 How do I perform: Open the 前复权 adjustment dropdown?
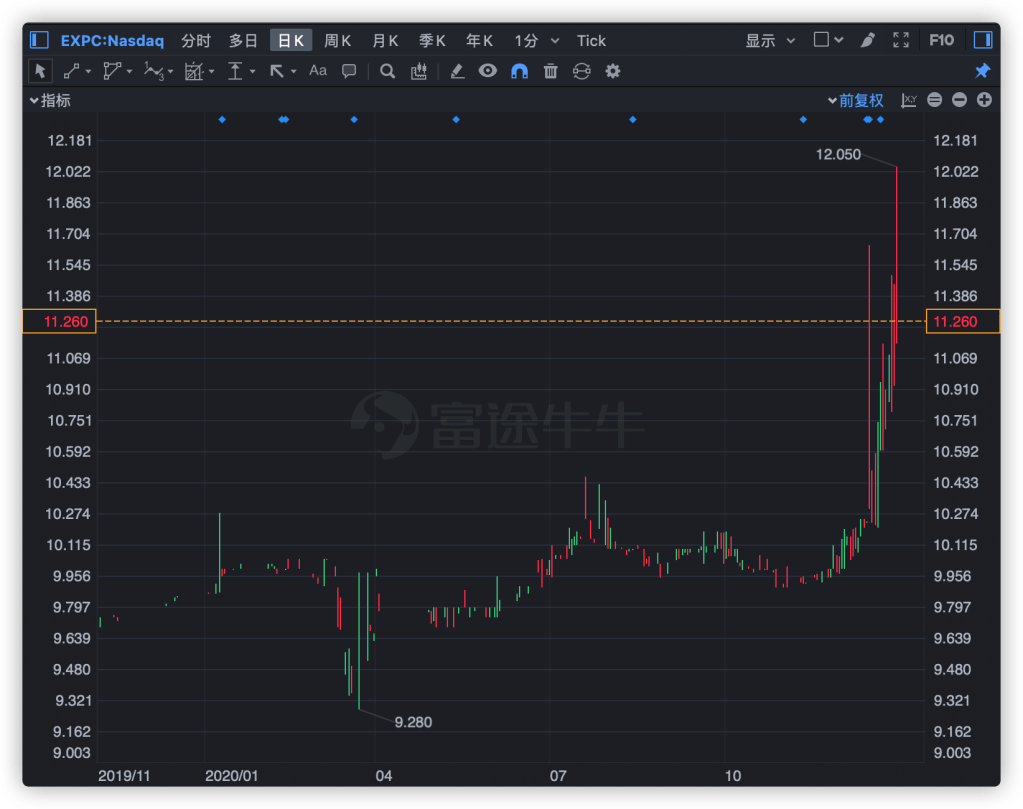pos(855,100)
